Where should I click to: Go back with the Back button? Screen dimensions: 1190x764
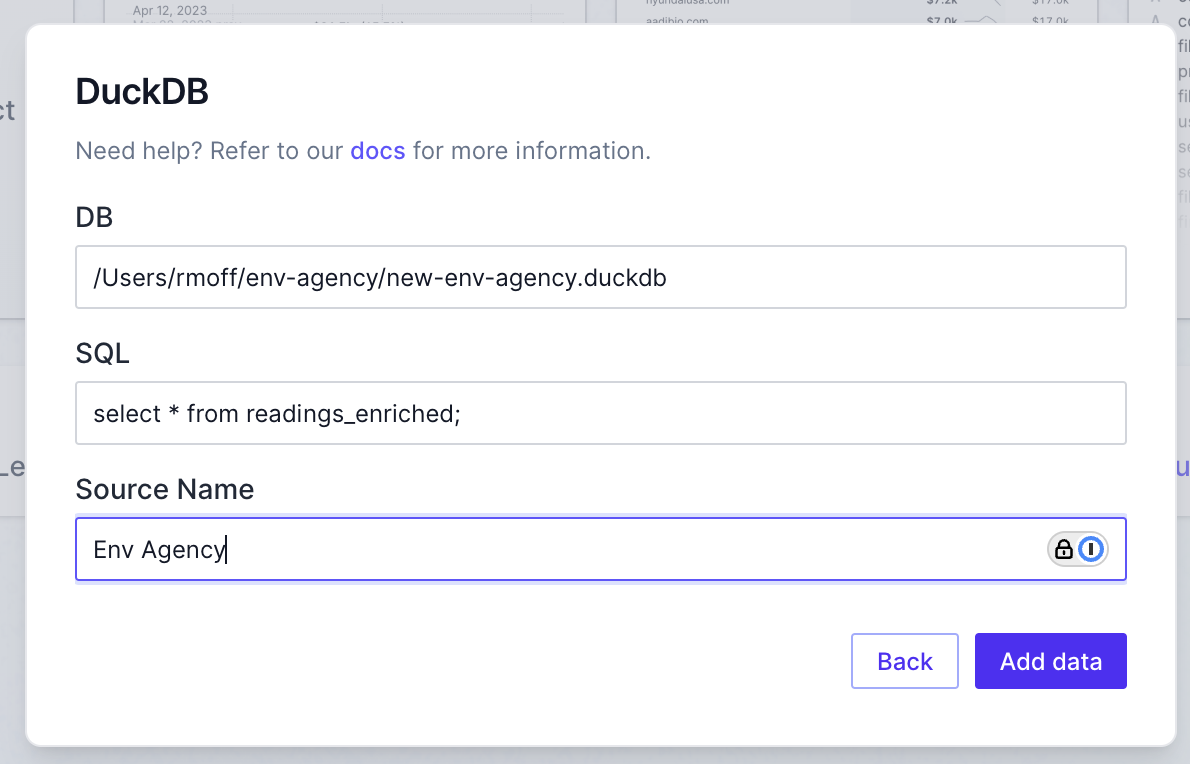tap(904, 661)
